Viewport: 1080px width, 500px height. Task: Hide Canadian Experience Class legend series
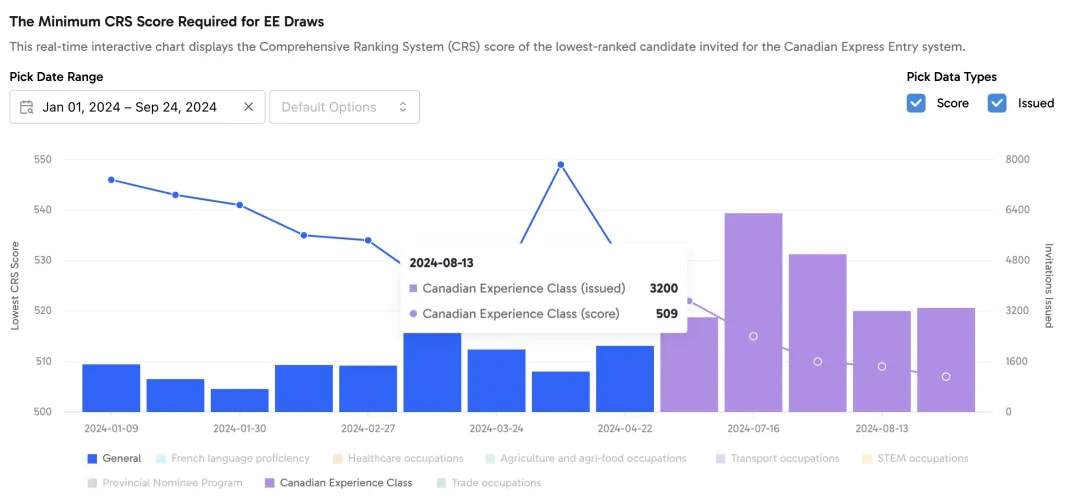270,483
